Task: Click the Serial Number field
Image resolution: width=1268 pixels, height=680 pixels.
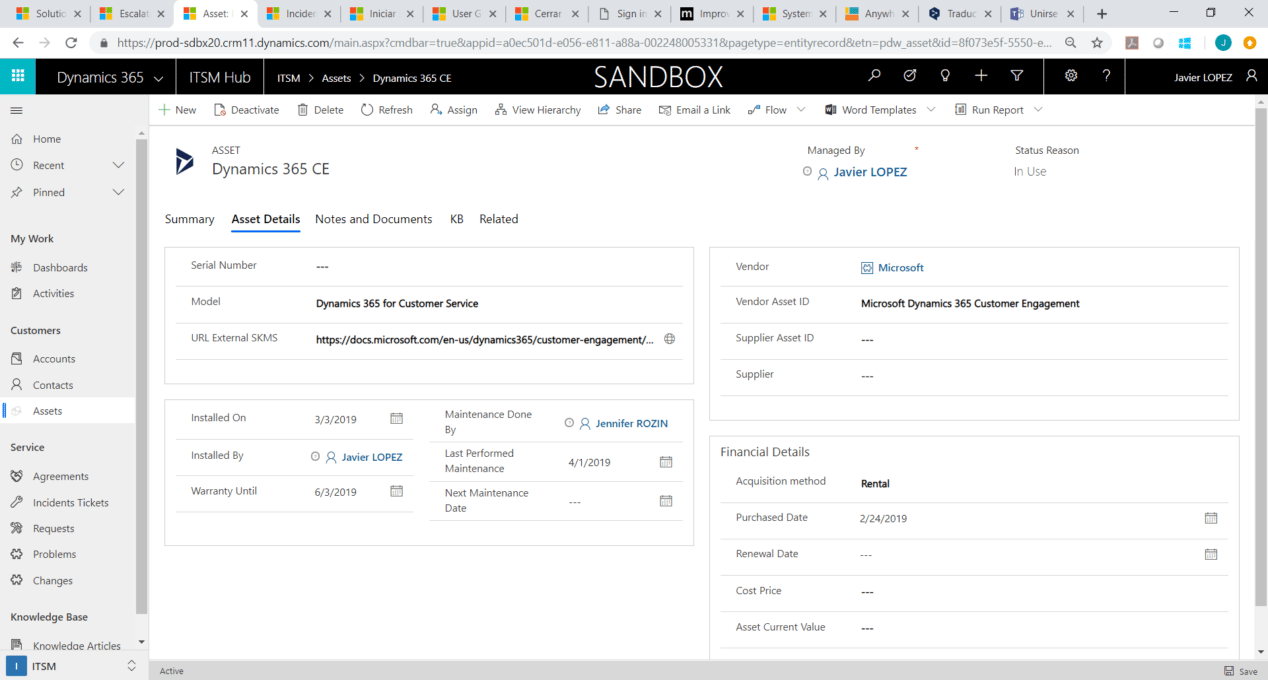Action: pyautogui.click(x=429, y=267)
